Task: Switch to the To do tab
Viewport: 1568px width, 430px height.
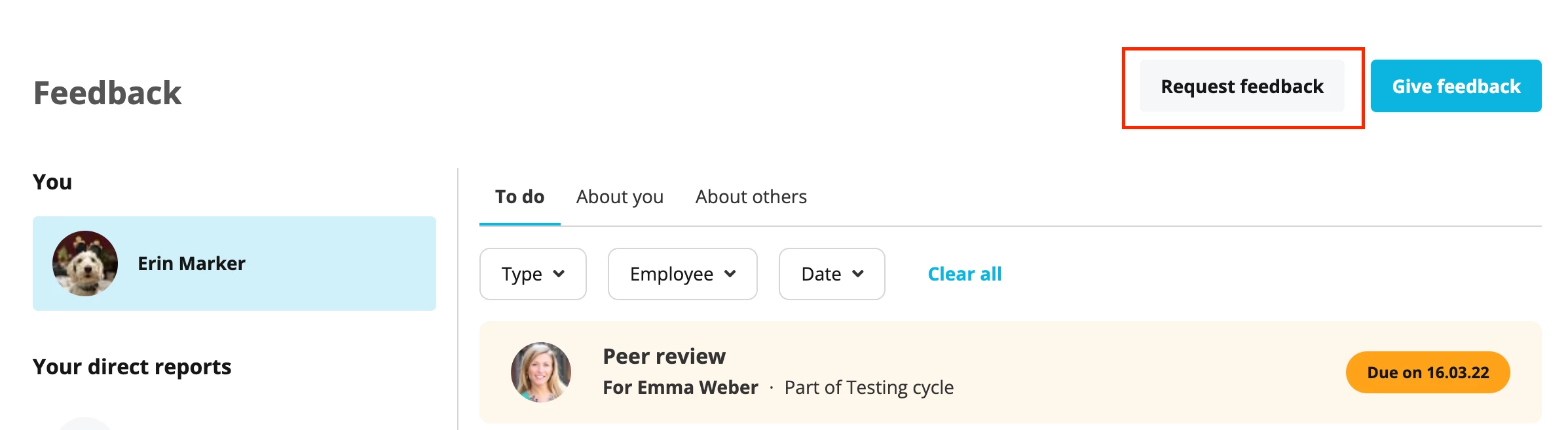Action: [519, 197]
